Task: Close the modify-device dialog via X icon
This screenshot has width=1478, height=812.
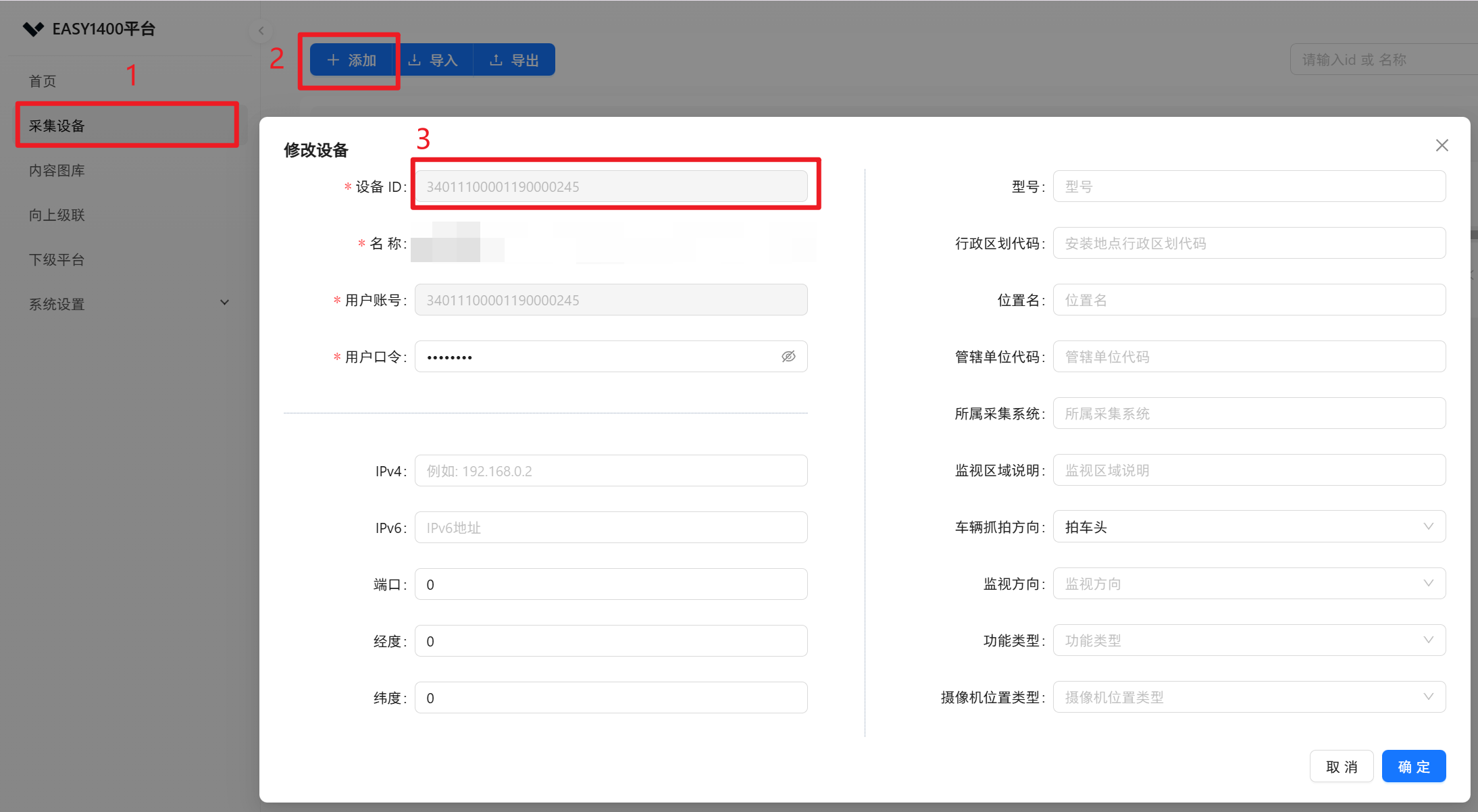Action: coord(1442,145)
